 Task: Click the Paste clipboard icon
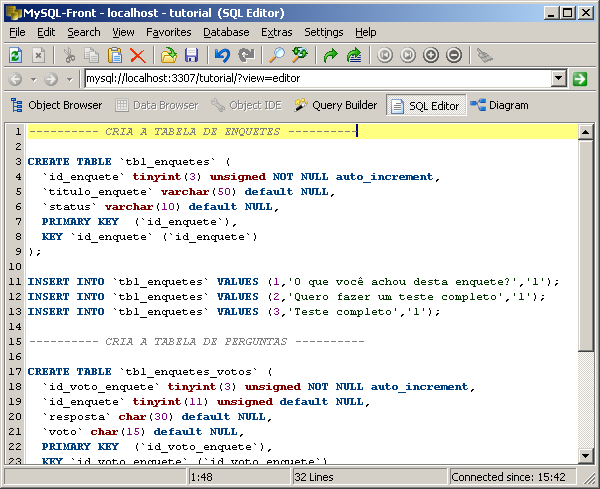click(x=115, y=55)
